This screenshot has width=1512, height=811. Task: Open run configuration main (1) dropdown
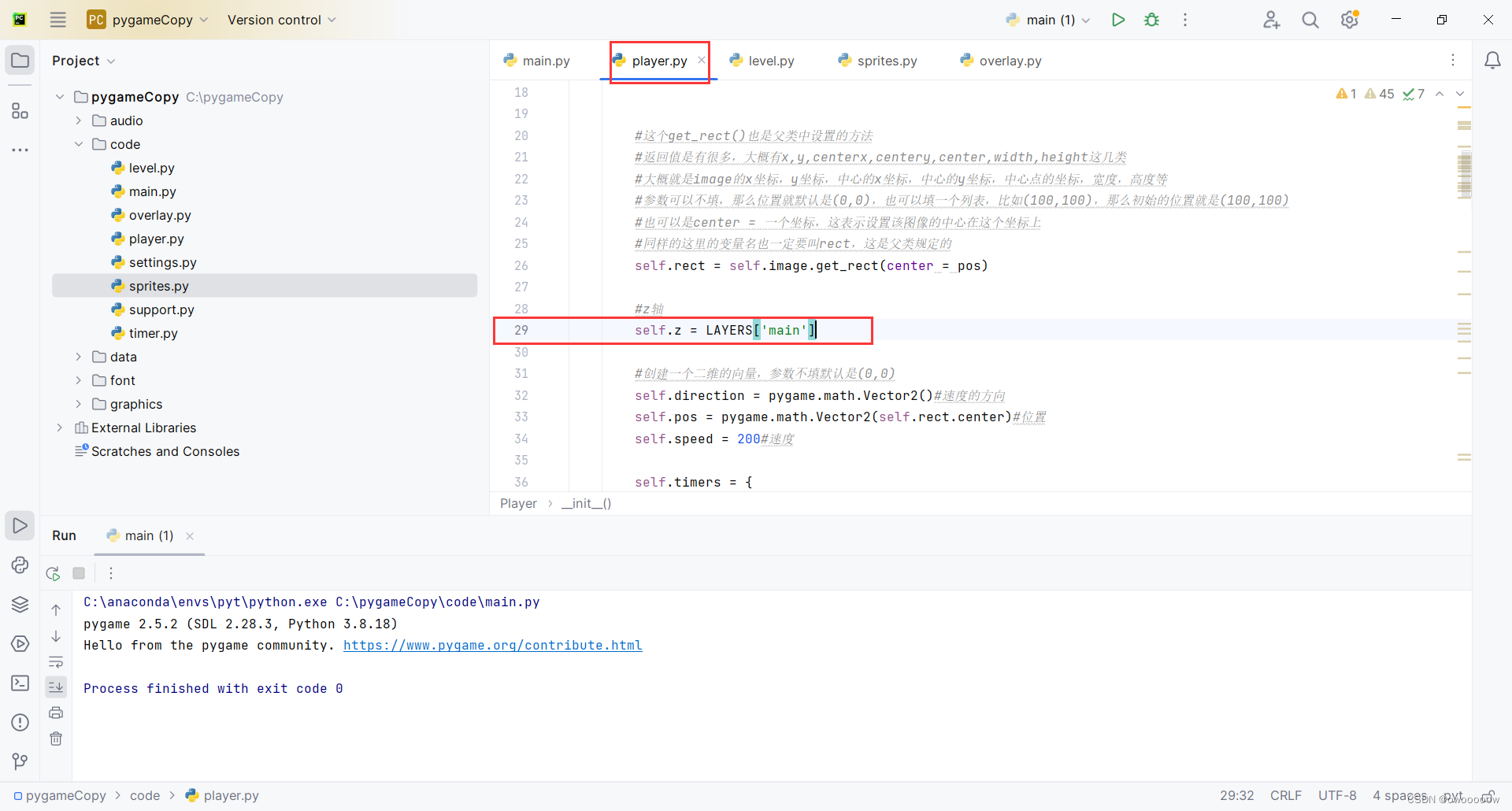(1048, 20)
